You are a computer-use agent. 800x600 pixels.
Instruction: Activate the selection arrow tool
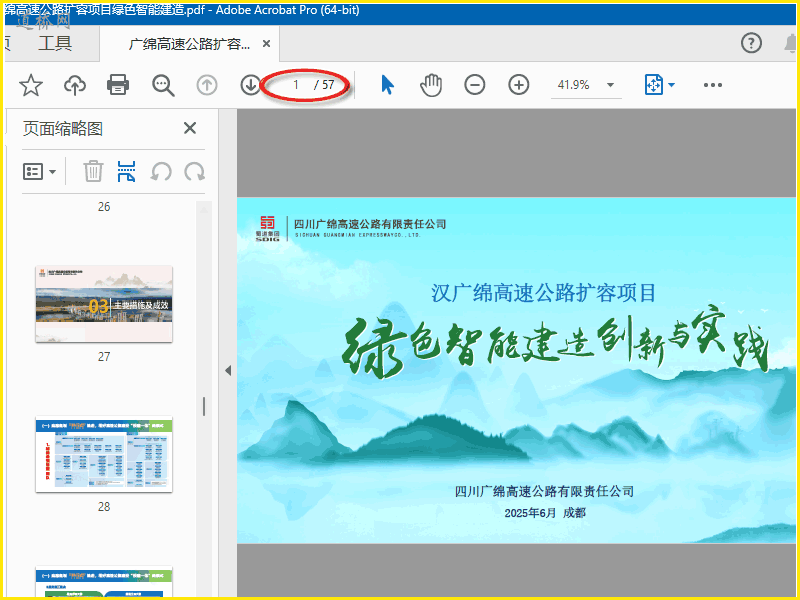click(388, 85)
